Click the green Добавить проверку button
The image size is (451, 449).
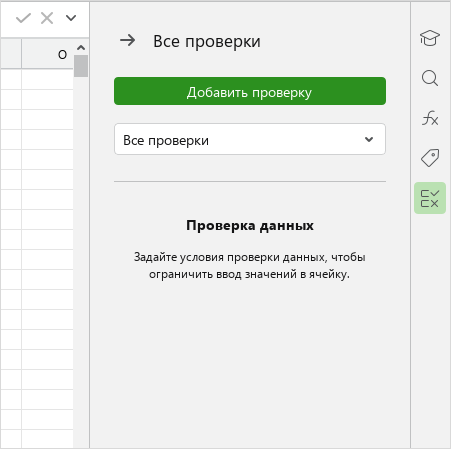click(250, 91)
